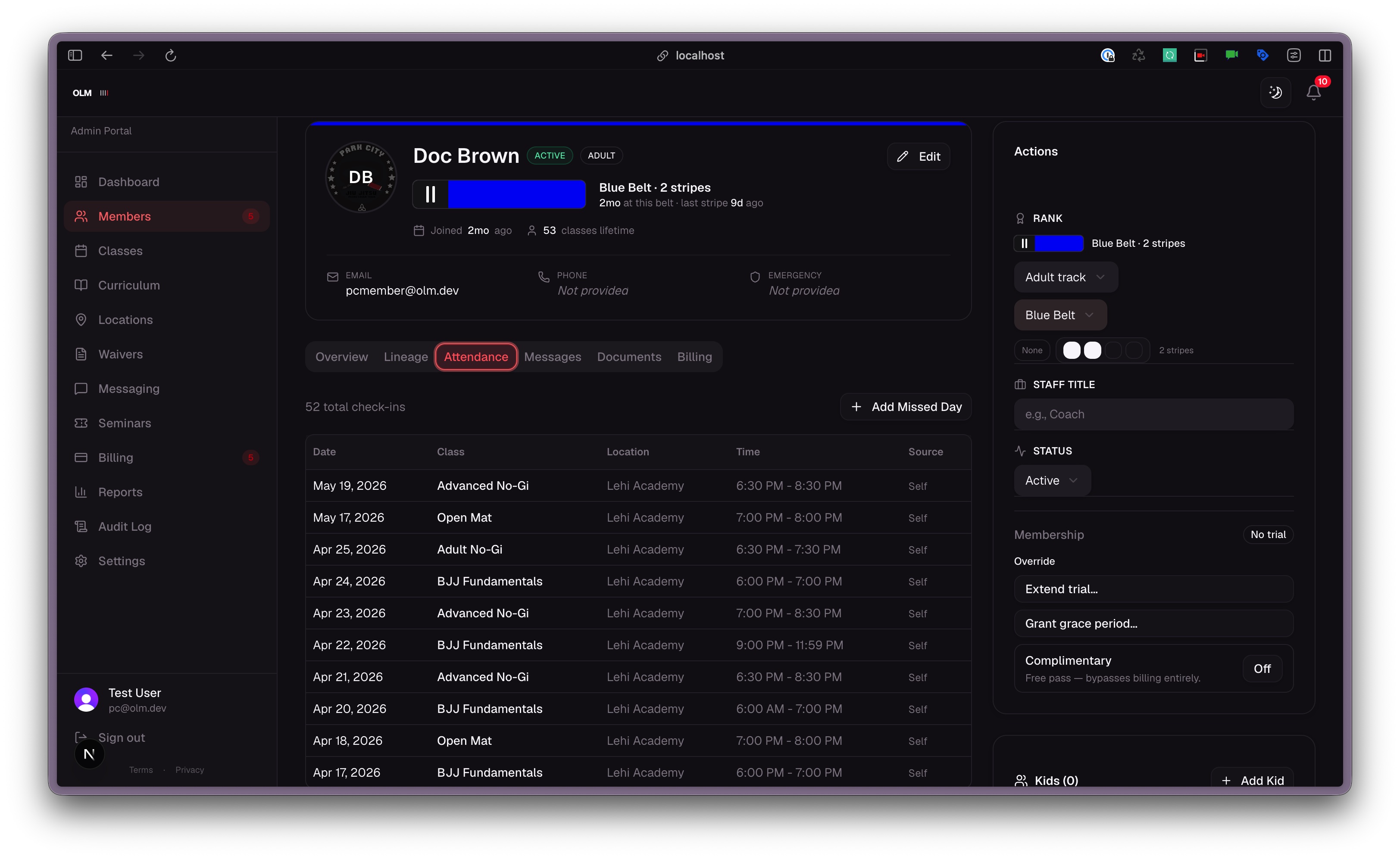1400x859 pixels.
Task: Click the Date column header
Action: click(324, 451)
